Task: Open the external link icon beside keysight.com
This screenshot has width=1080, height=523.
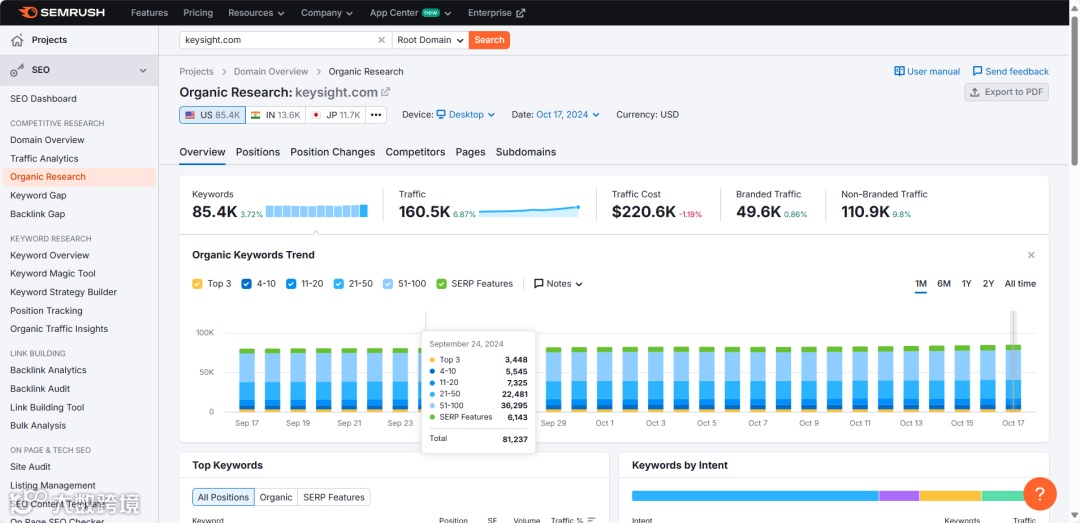Action: pos(386,92)
